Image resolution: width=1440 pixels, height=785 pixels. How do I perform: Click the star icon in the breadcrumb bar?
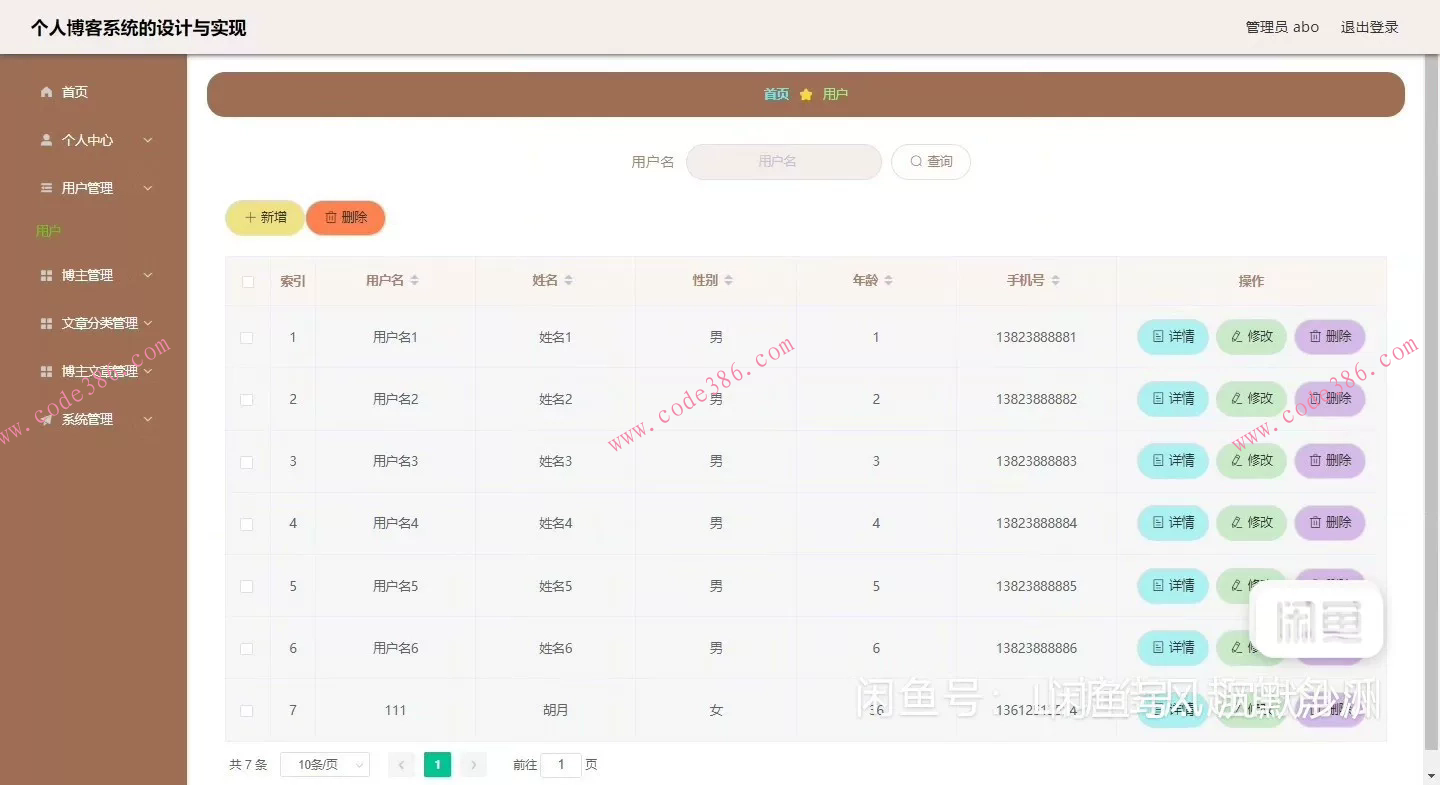coord(806,93)
